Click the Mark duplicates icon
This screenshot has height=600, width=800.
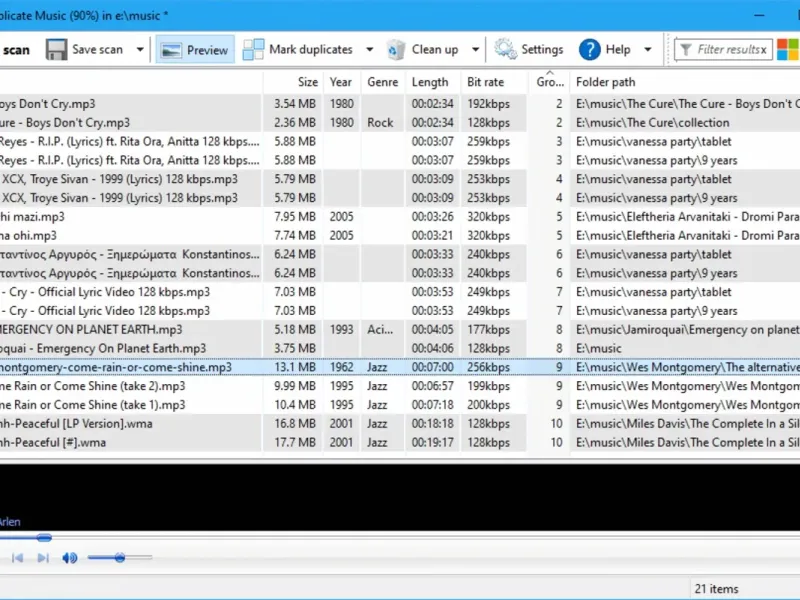point(254,49)
